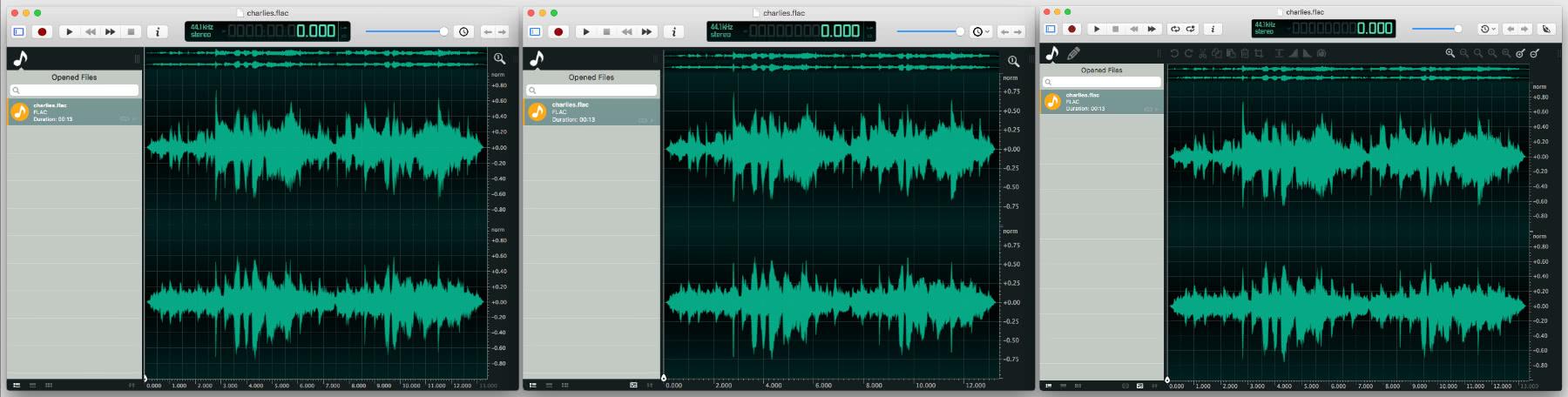Open file info in the right window
The image size is (1568, 397).
[1213, 29]
